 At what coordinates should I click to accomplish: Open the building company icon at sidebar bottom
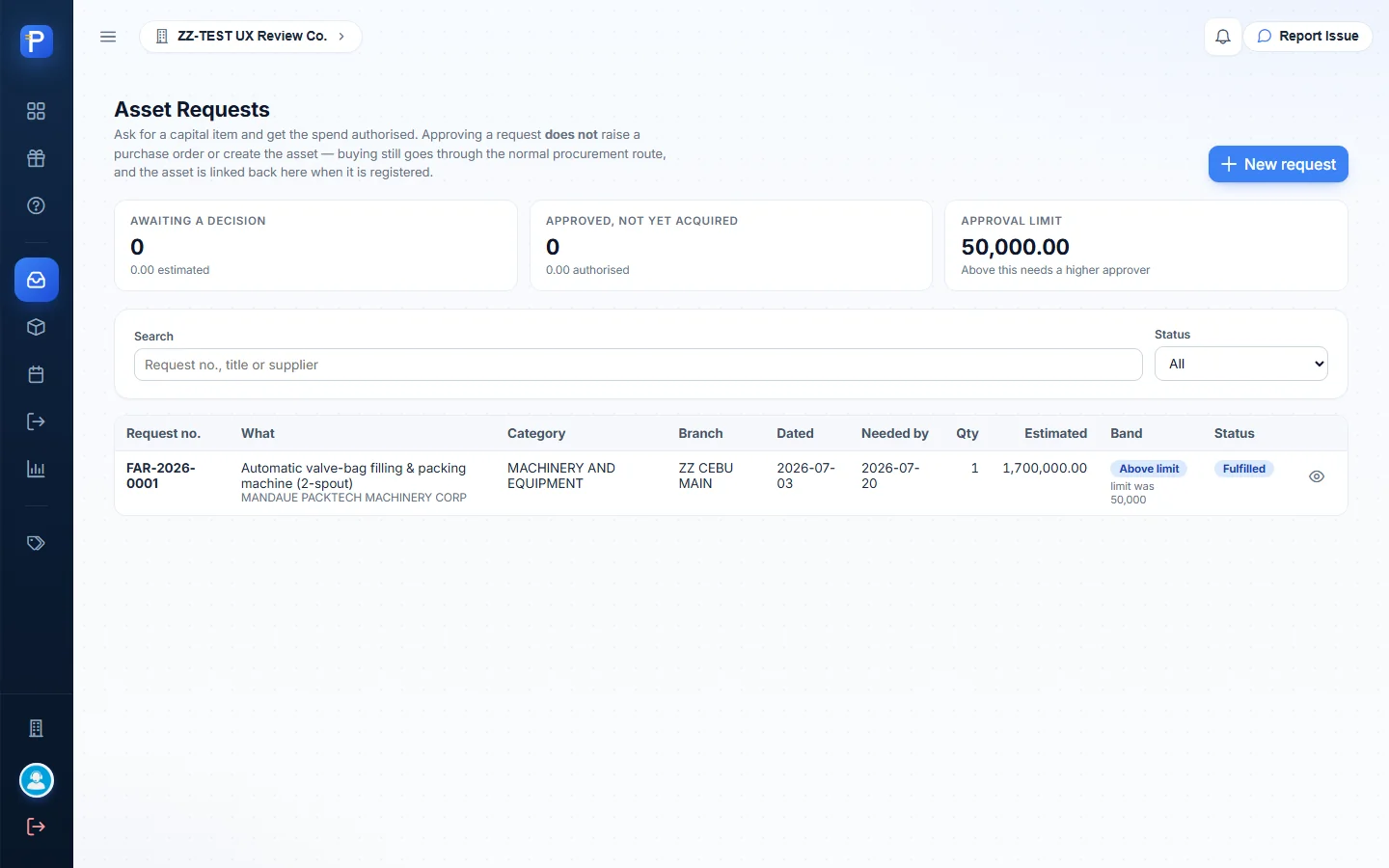(36, 728)
